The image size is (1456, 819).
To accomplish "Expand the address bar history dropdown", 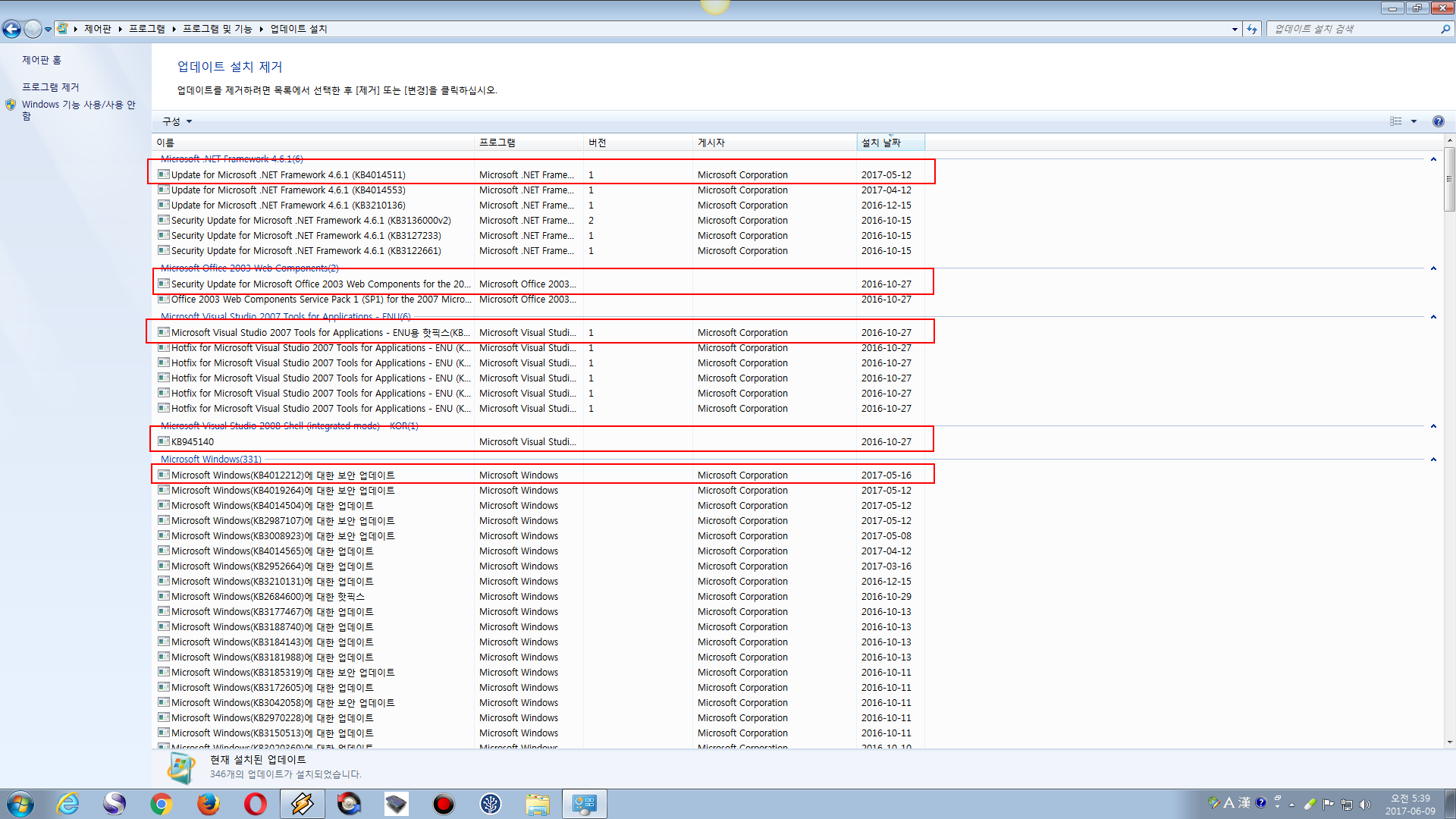I will (1235, 29).
